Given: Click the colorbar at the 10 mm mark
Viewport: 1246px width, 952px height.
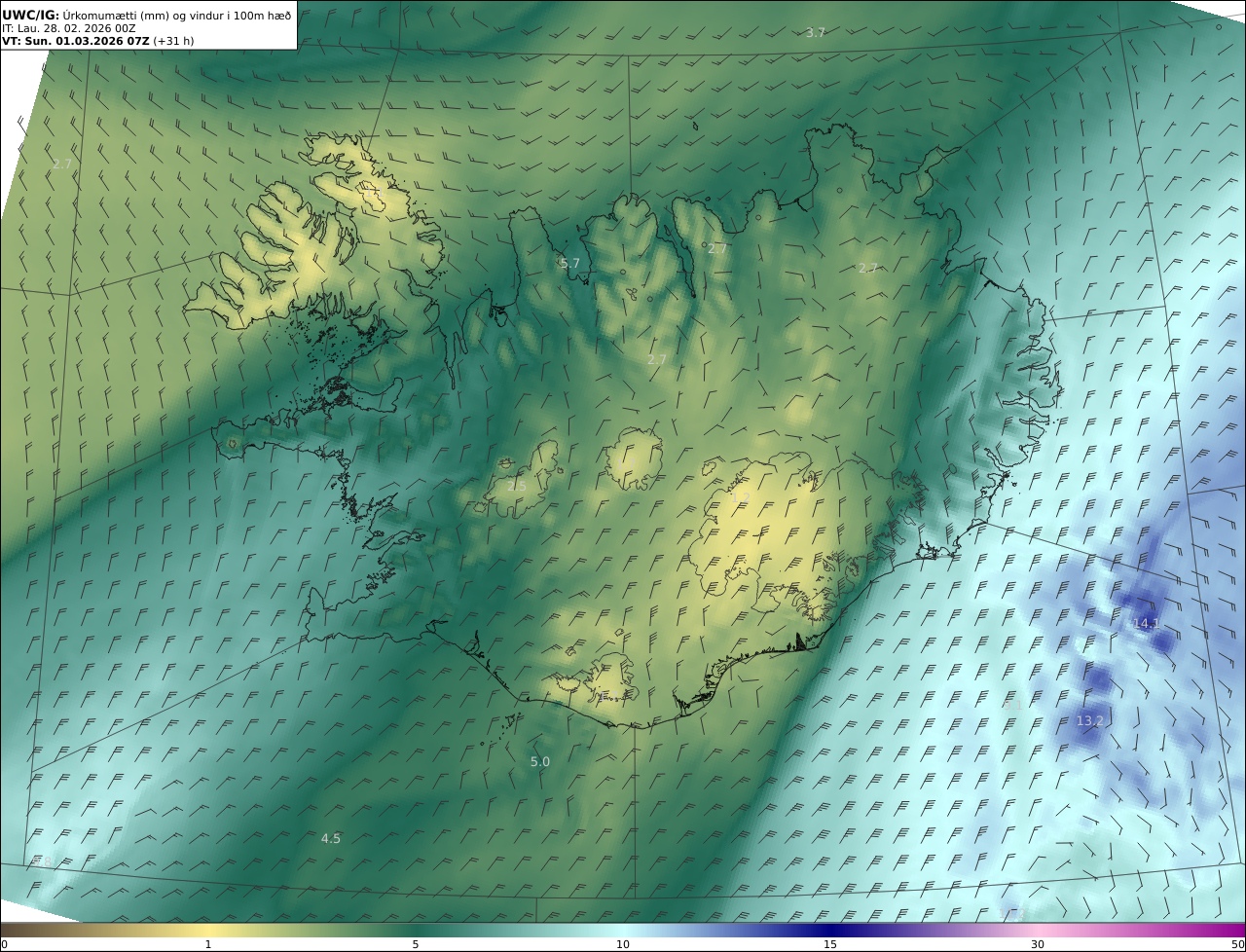Looking at the screenshot, I should [x=623, y=930].
